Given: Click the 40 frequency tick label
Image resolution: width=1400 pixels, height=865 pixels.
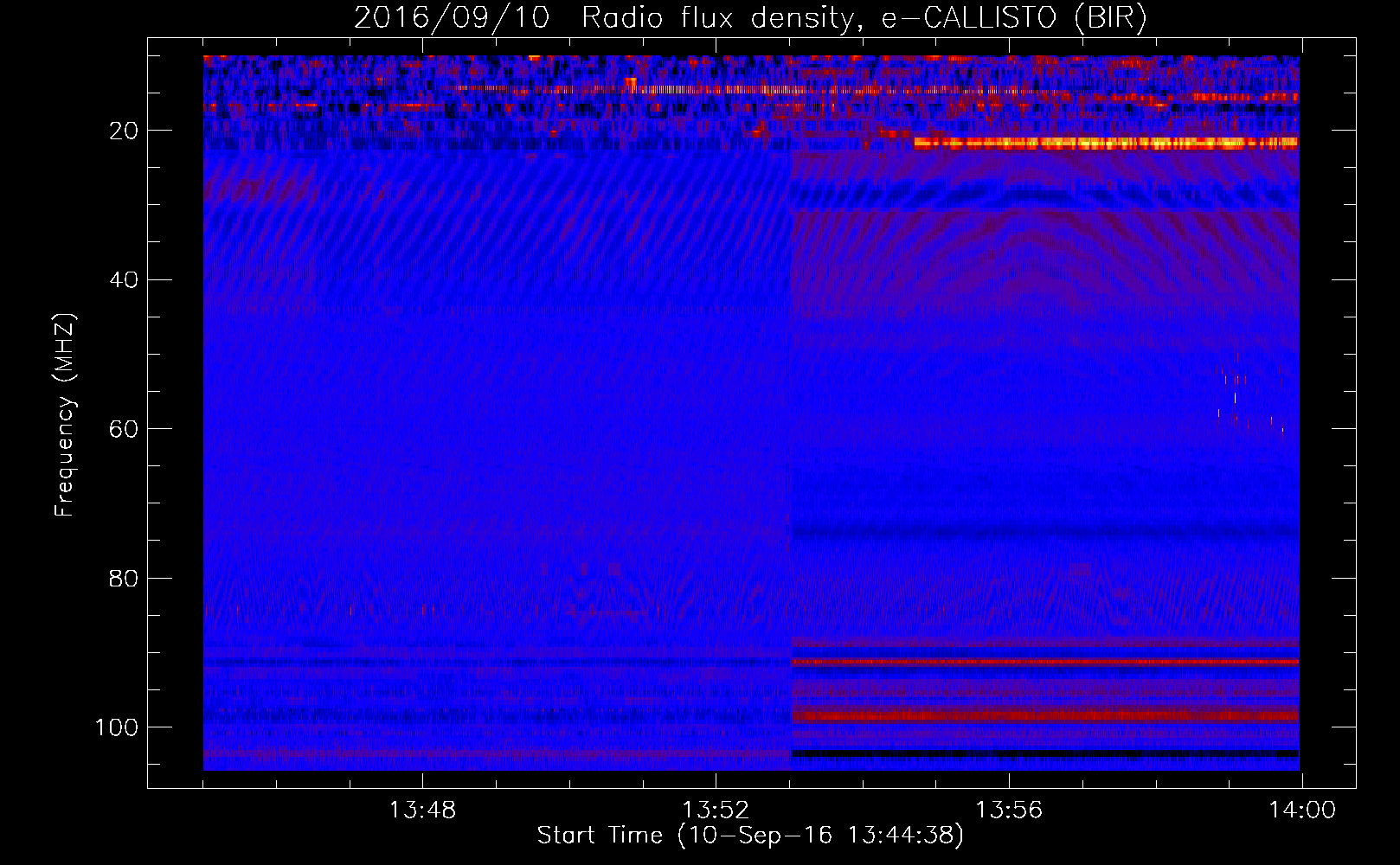Looking at the screenshot, I should [124, 280].
